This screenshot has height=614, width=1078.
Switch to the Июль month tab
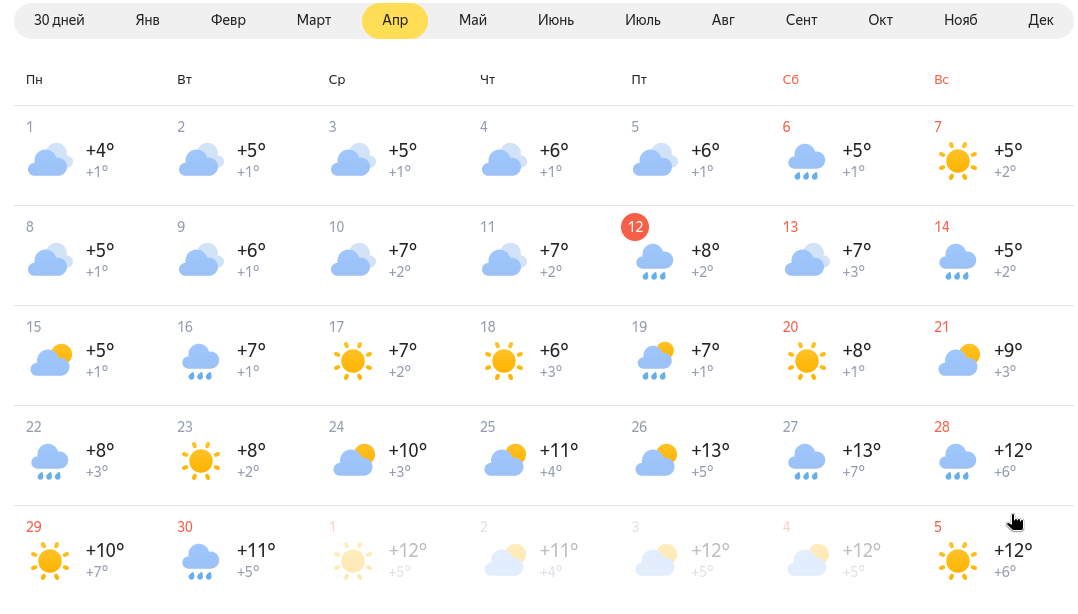643,20
